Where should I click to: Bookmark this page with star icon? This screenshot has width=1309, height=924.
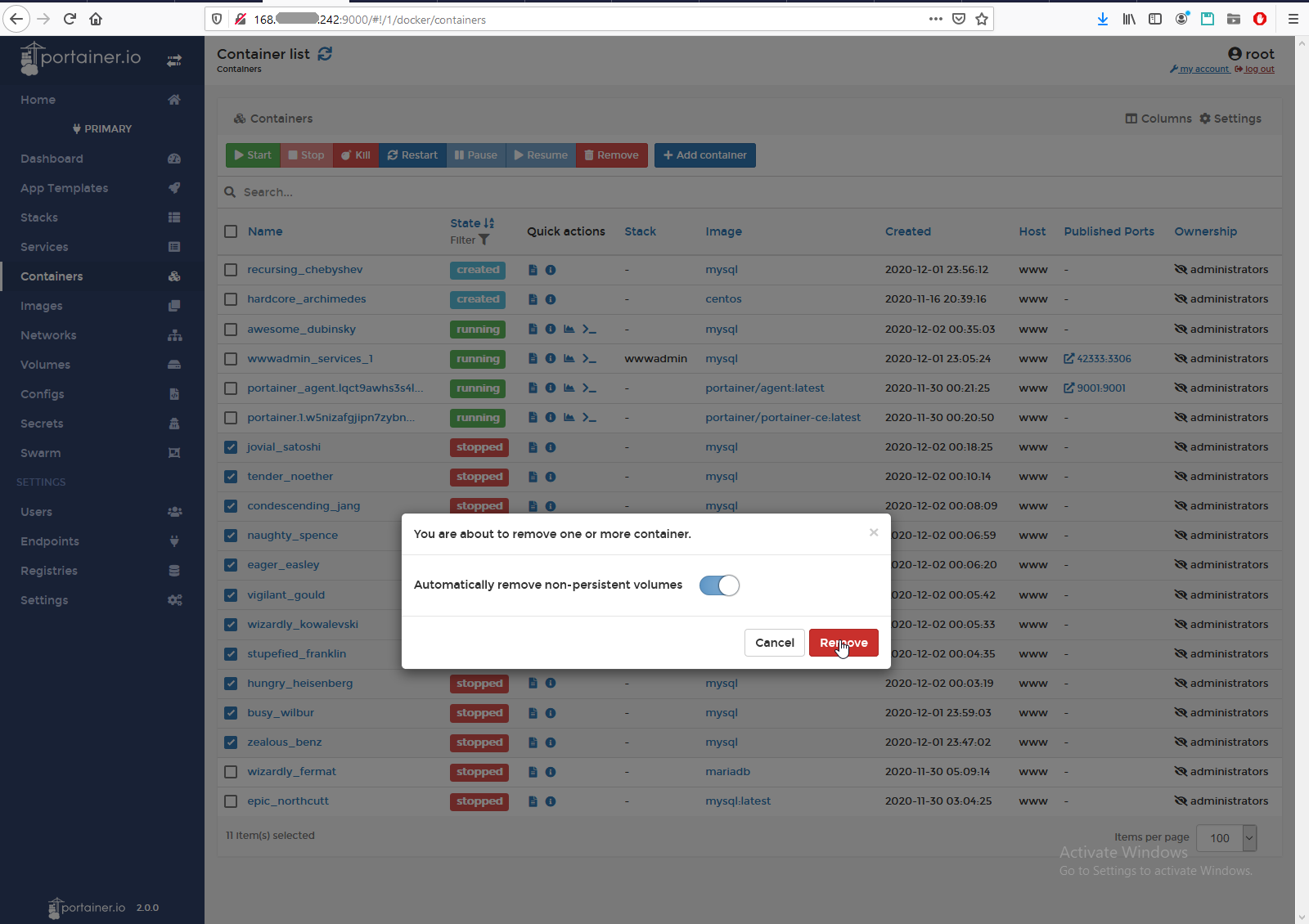(x=982, y=19)
